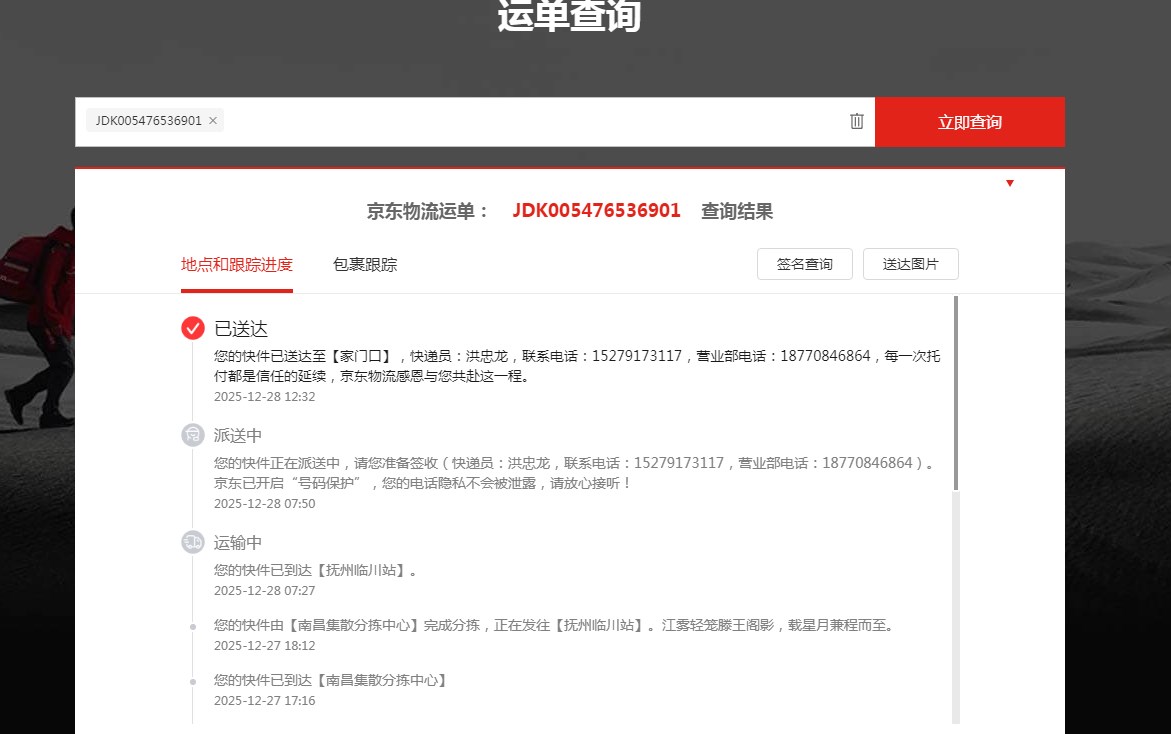The width and height of the screenshot is (1171, 734).
Task: Click the red JDK005476536901 number in results header
Action: pos(596,211)
